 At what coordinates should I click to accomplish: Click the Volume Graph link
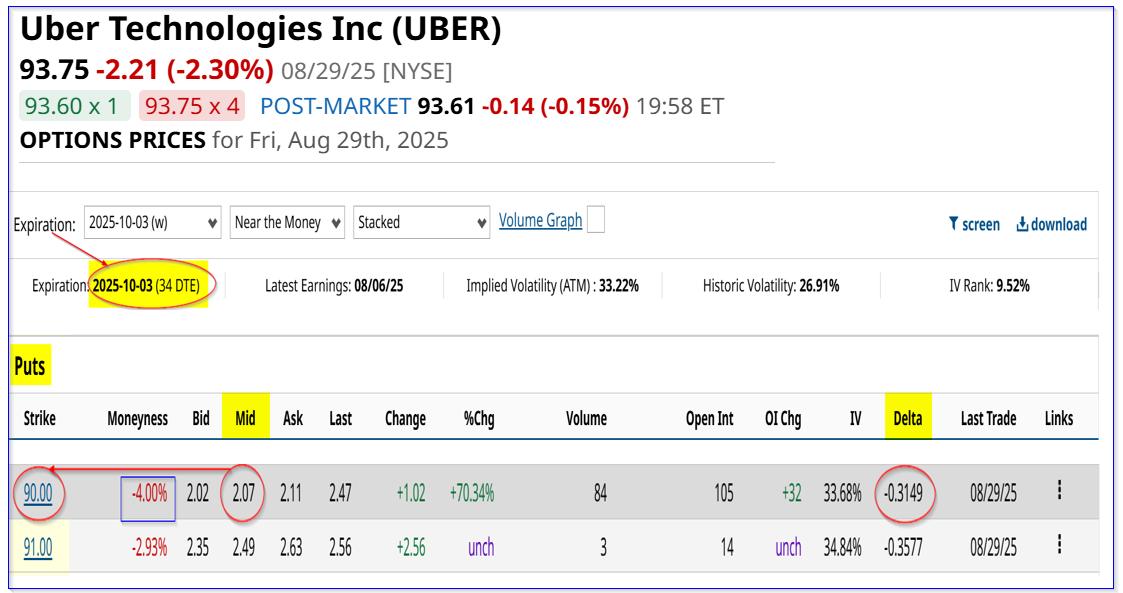540,221
